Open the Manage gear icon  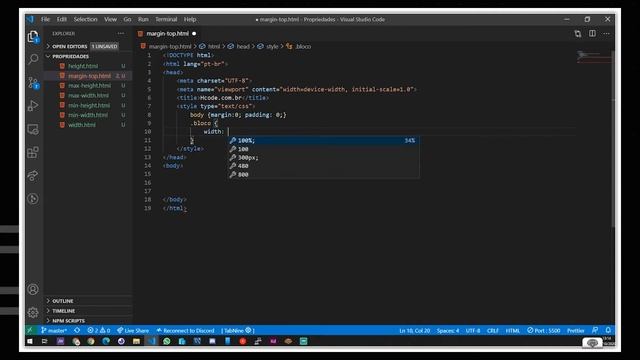(33, 312)
